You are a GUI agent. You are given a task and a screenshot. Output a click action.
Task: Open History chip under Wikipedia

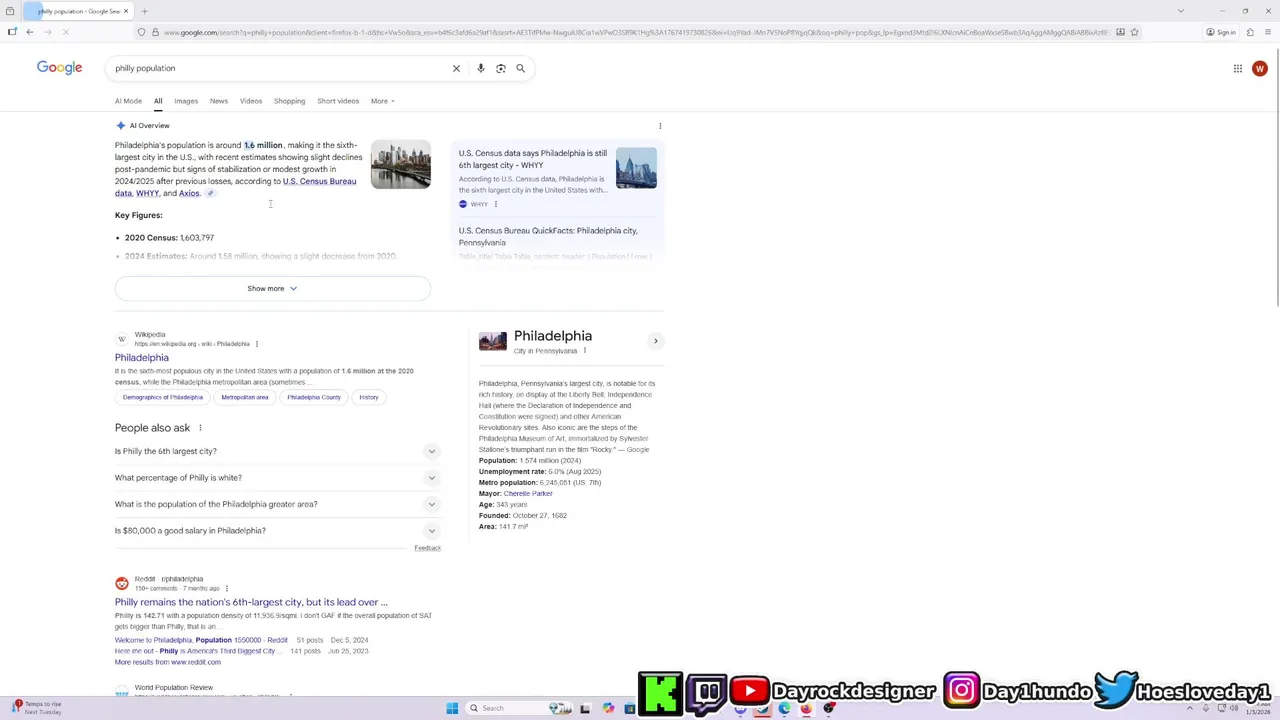[x=369, y=397]
